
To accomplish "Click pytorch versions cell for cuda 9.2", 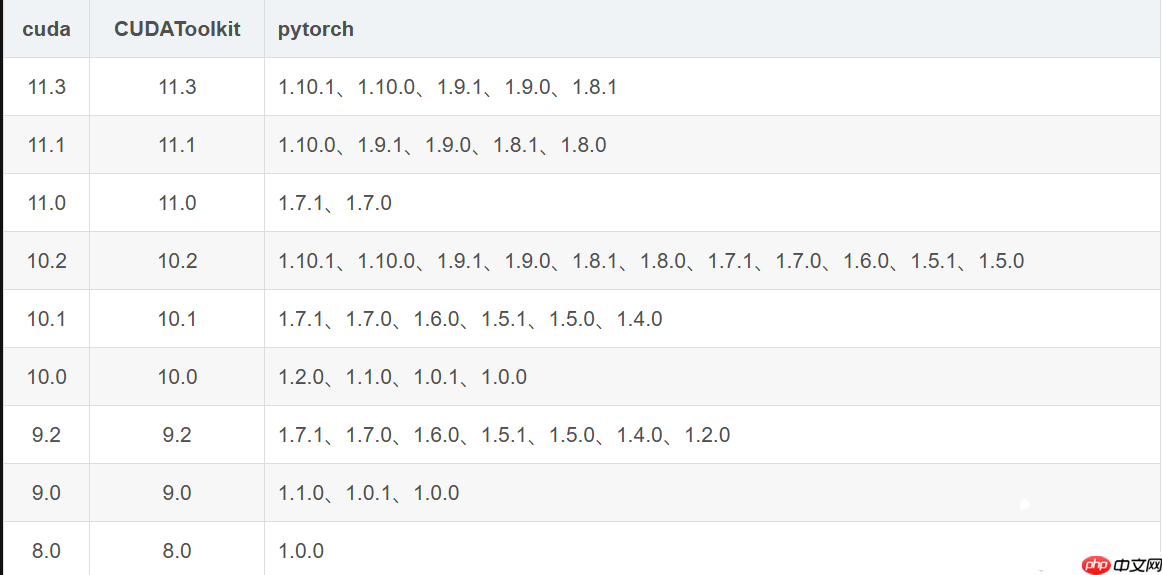I will tap(504, 435).
